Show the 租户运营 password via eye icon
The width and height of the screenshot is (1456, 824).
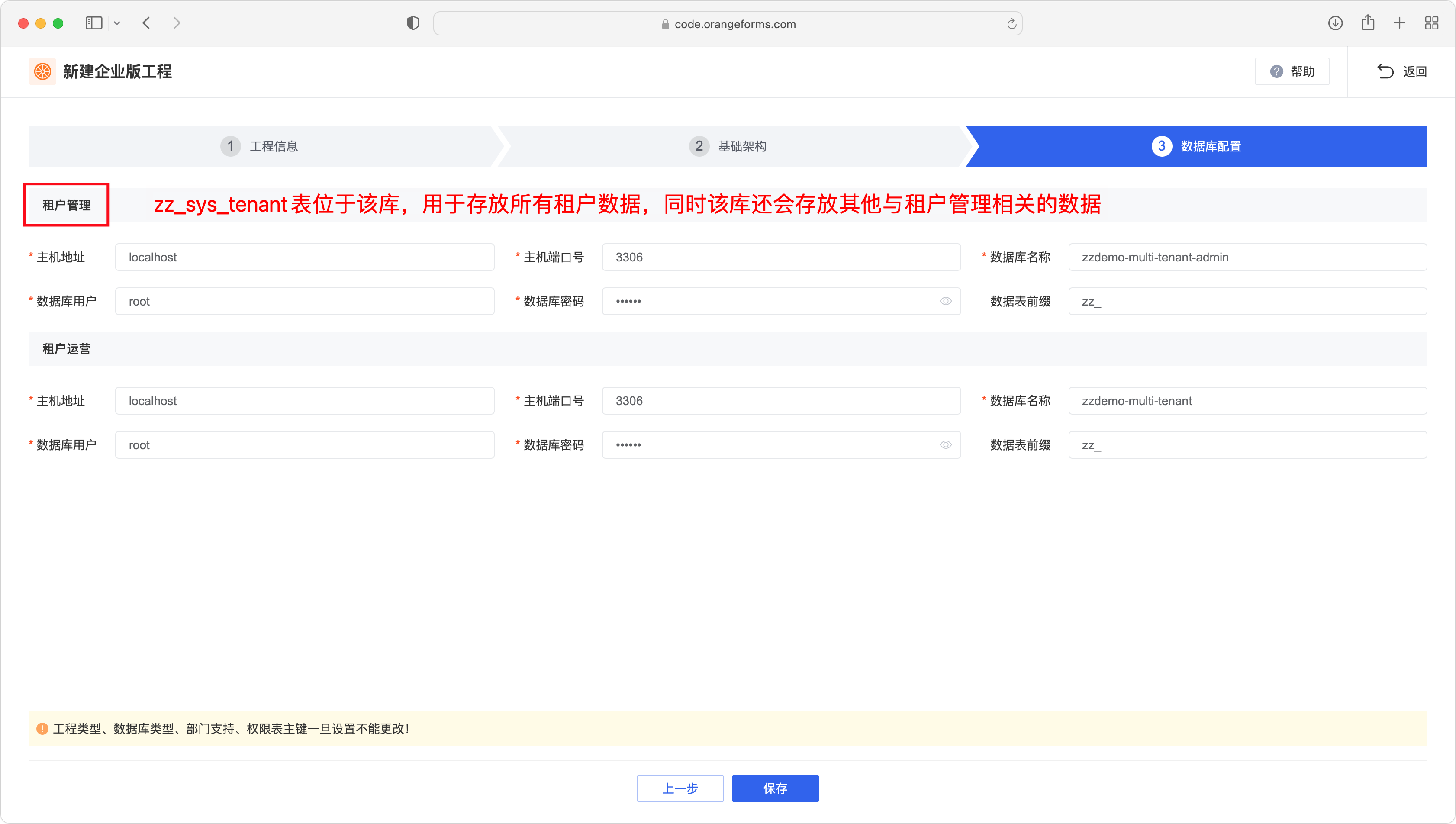pos(946,445)
